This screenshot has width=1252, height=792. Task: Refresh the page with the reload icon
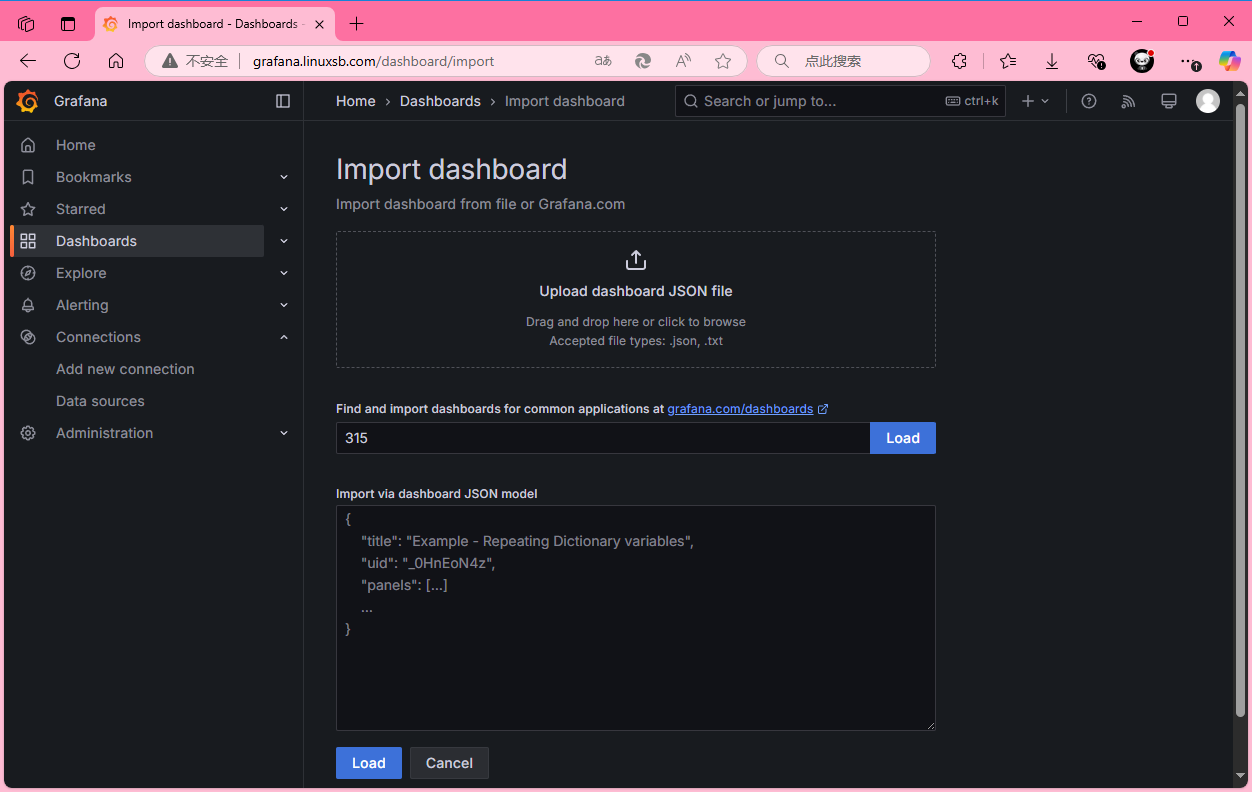72,61
